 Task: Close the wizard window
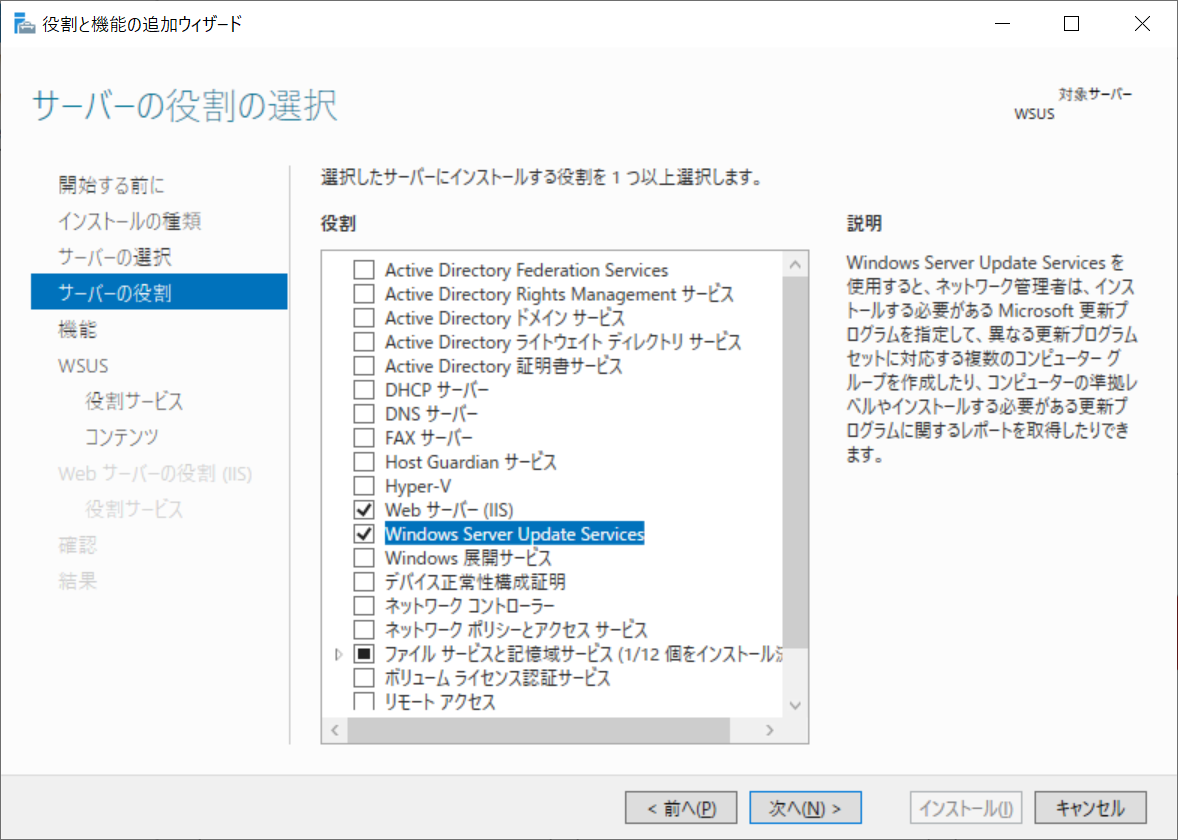[x=1142, y=24]
